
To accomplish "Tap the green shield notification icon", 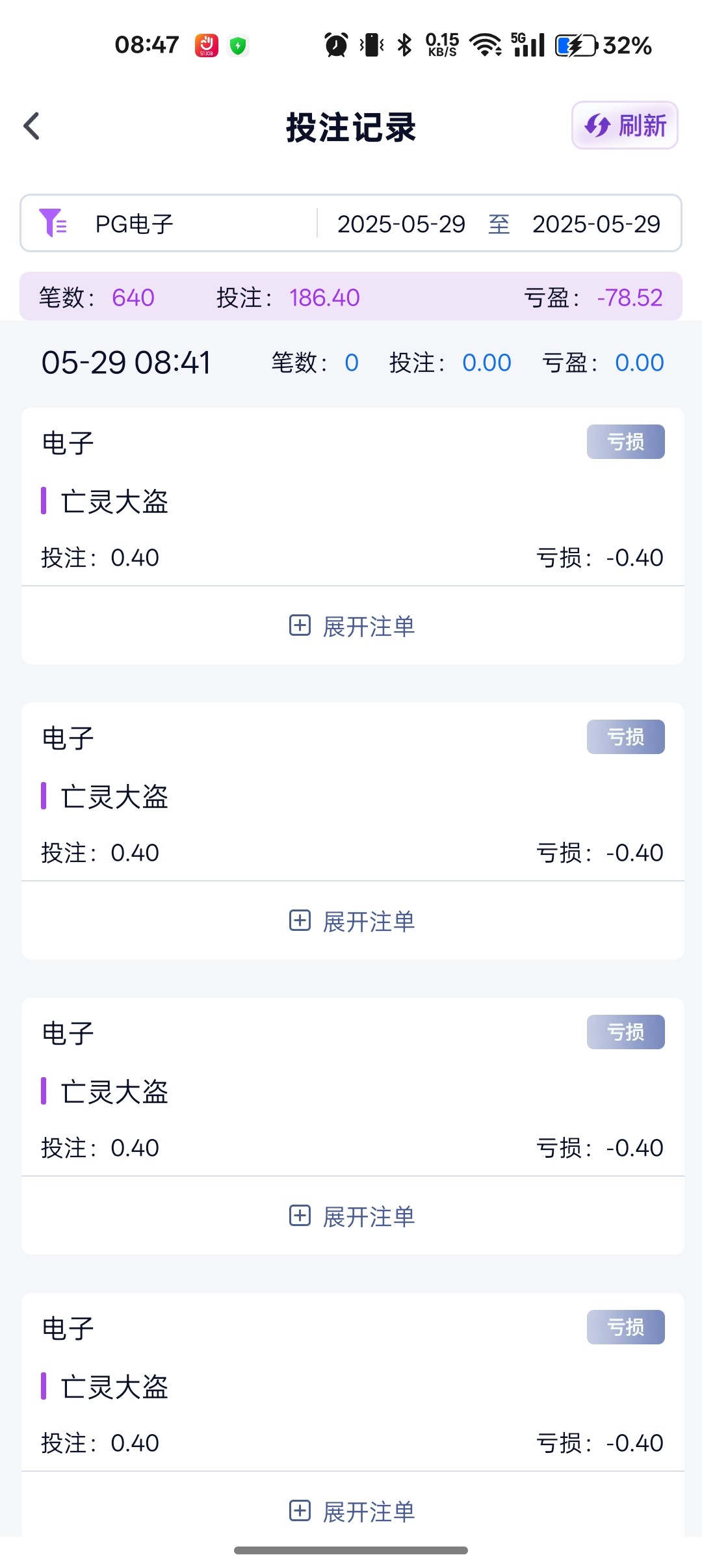I will pyautogui.click(x=239, y=46).
